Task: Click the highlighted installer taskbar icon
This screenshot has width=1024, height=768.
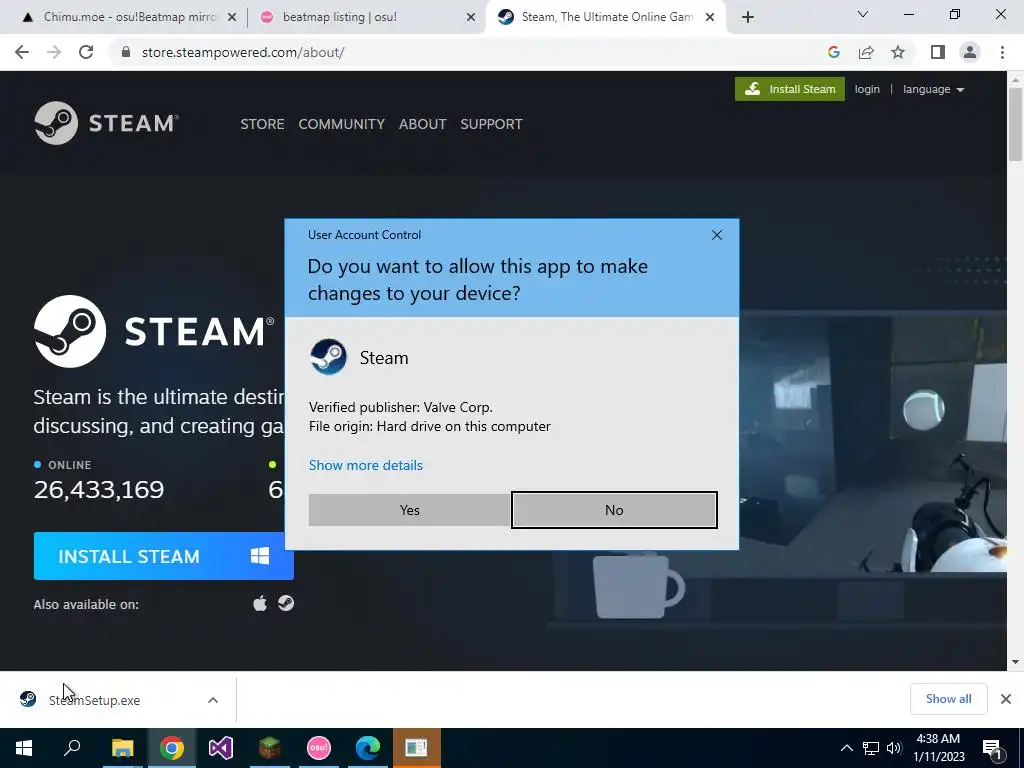Action: [416, 748]
